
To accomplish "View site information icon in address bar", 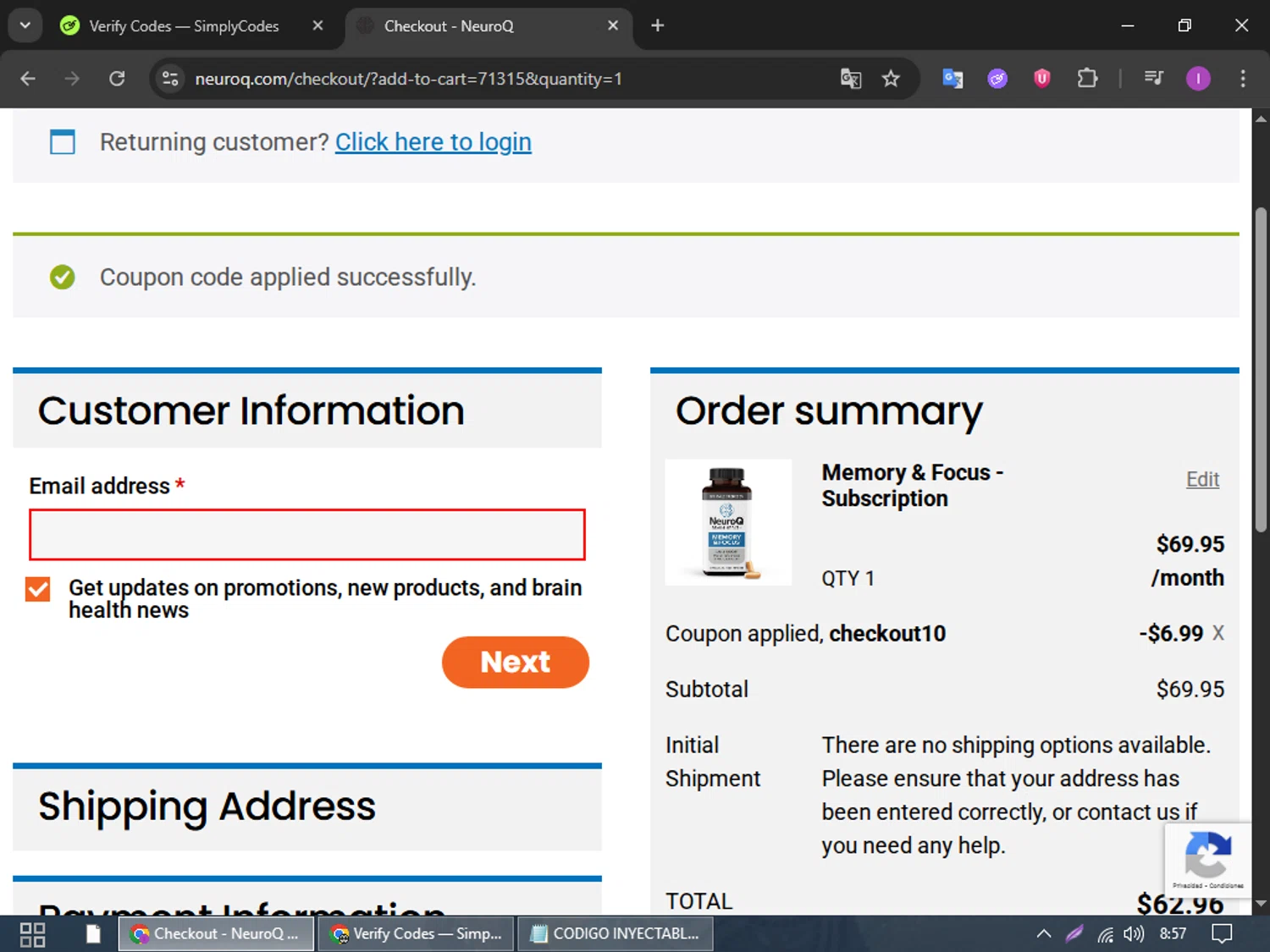I will pyautogui.click(x=170, y=79).
